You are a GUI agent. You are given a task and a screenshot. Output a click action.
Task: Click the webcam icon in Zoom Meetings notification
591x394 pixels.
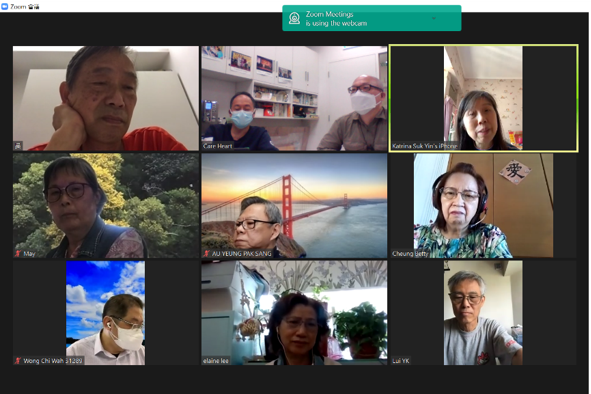click(294, 18)
